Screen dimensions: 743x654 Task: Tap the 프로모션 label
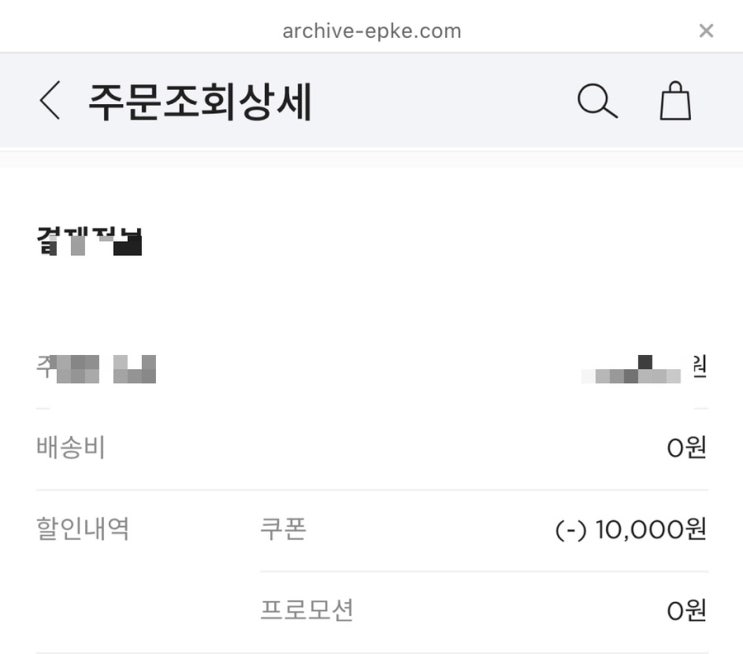307,610
